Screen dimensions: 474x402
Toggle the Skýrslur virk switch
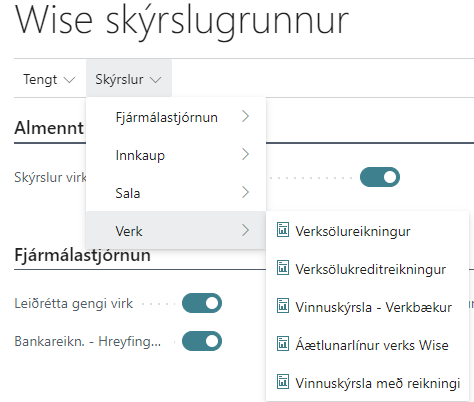tap(380, 177)
